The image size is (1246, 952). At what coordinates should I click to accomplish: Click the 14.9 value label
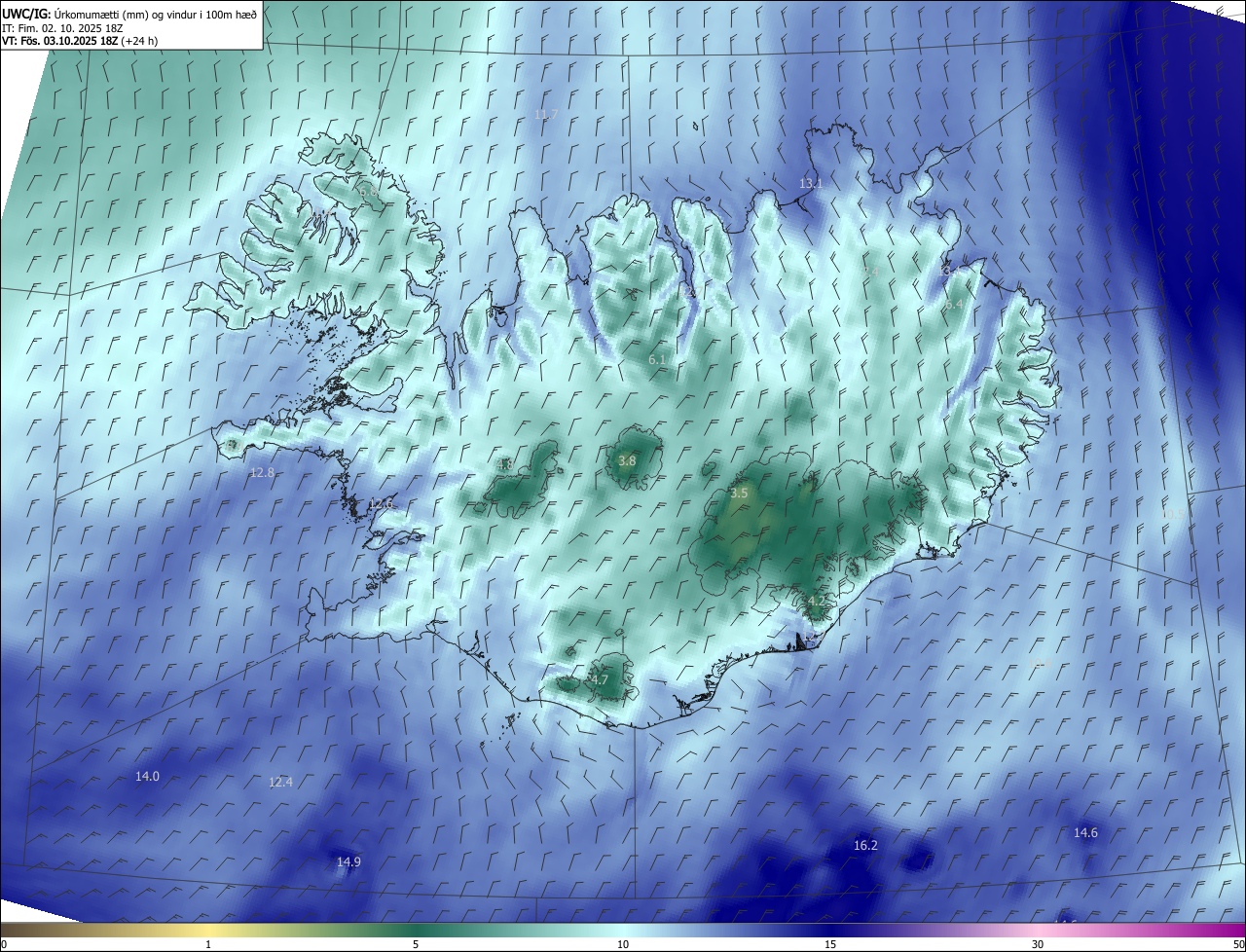tap(348, 861)
